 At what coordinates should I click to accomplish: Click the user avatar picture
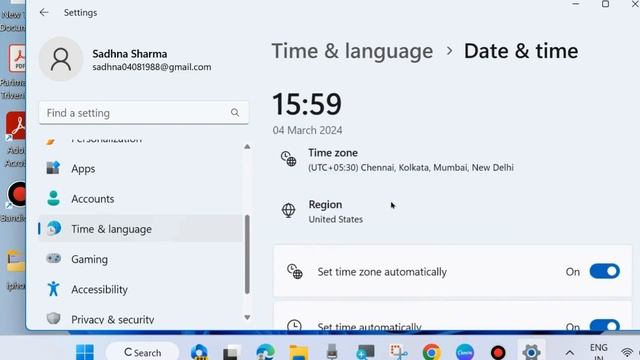point(61,60)
